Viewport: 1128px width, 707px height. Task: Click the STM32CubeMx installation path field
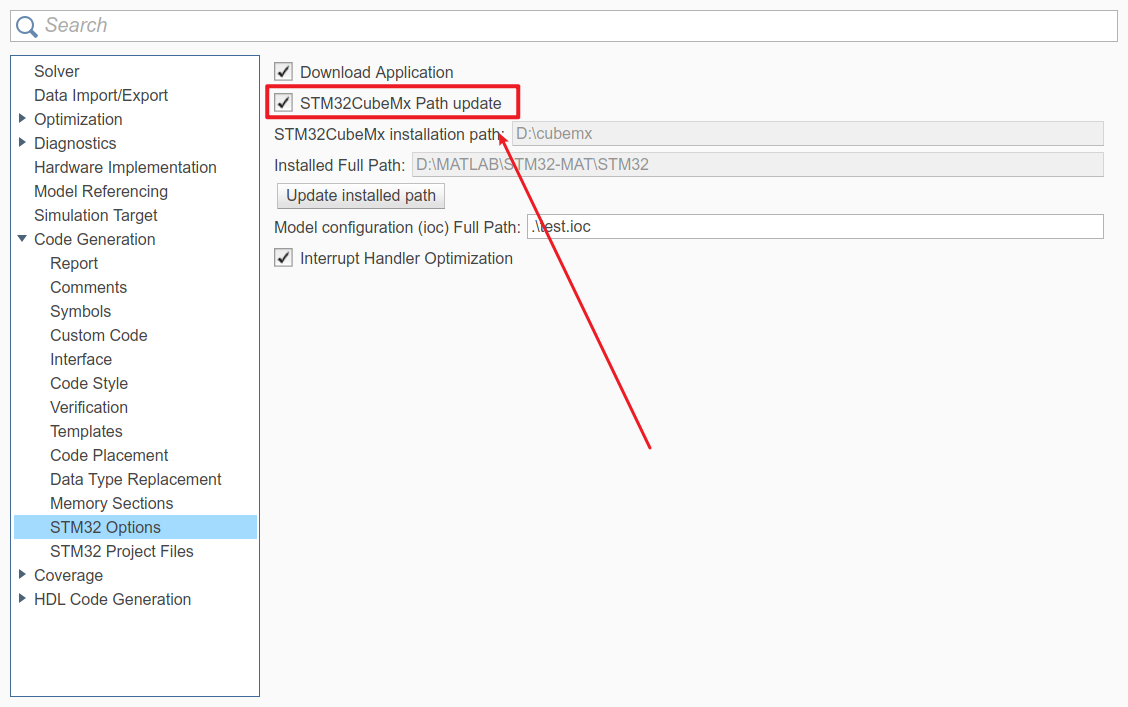click(807, 134)
